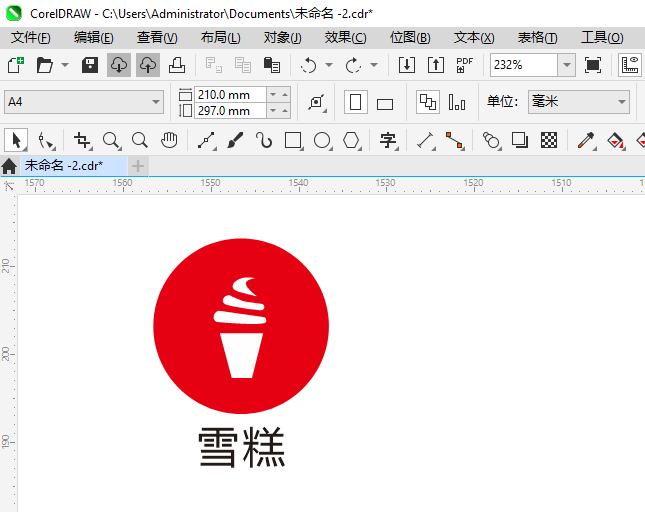Select the Crop tool
The width and height of the screenshot is (645, 512).
(82, 140)
